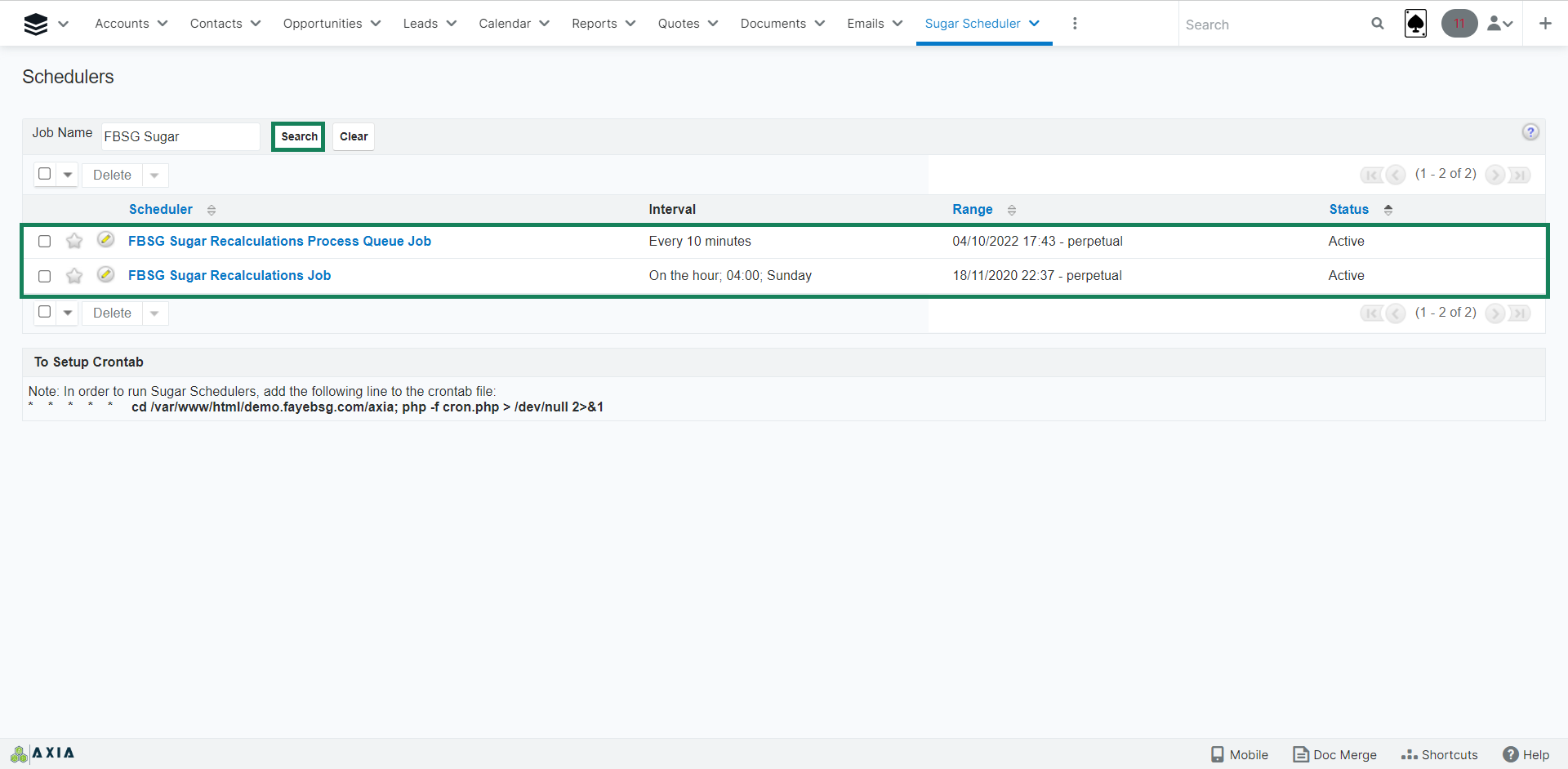Click the top Delete button
1568x769 pixels.
pos(112,176)
